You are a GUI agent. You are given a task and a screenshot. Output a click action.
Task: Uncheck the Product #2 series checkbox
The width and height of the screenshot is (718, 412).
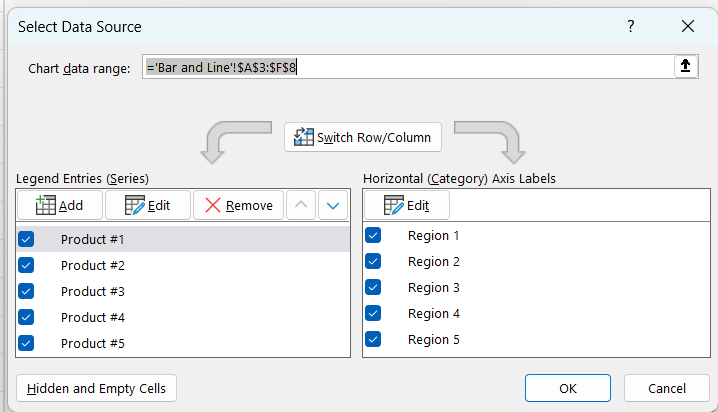pyautogui.click(x=26, y=265)
